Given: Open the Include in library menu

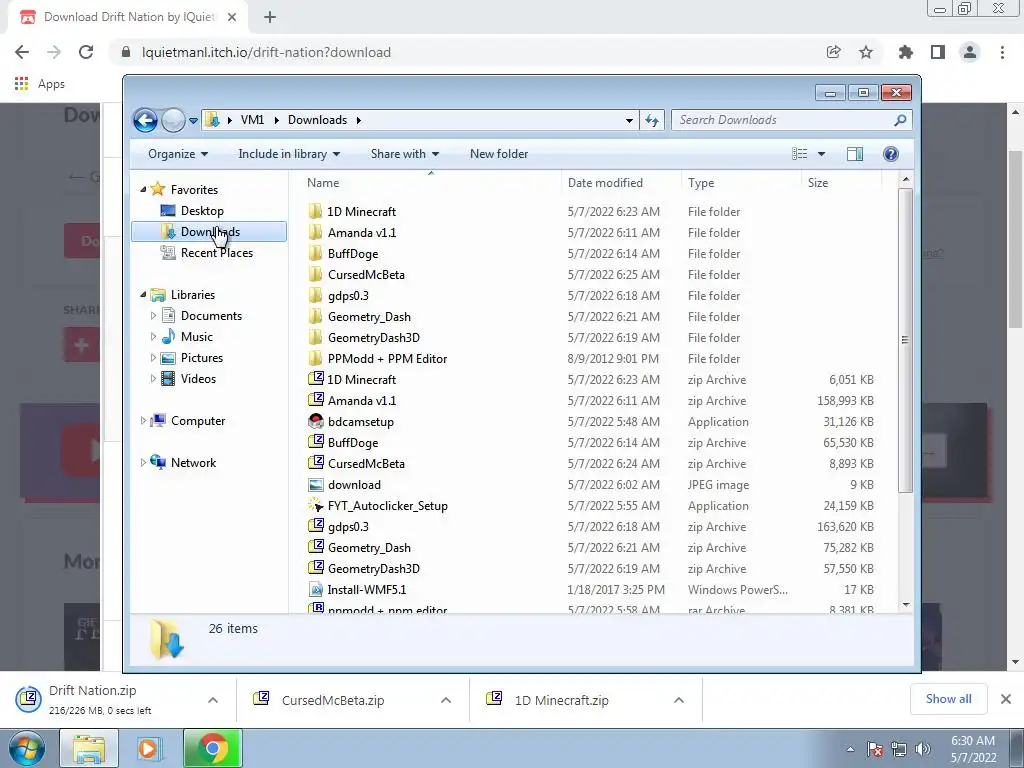Looking at the screenshot, I should point(289,154).
